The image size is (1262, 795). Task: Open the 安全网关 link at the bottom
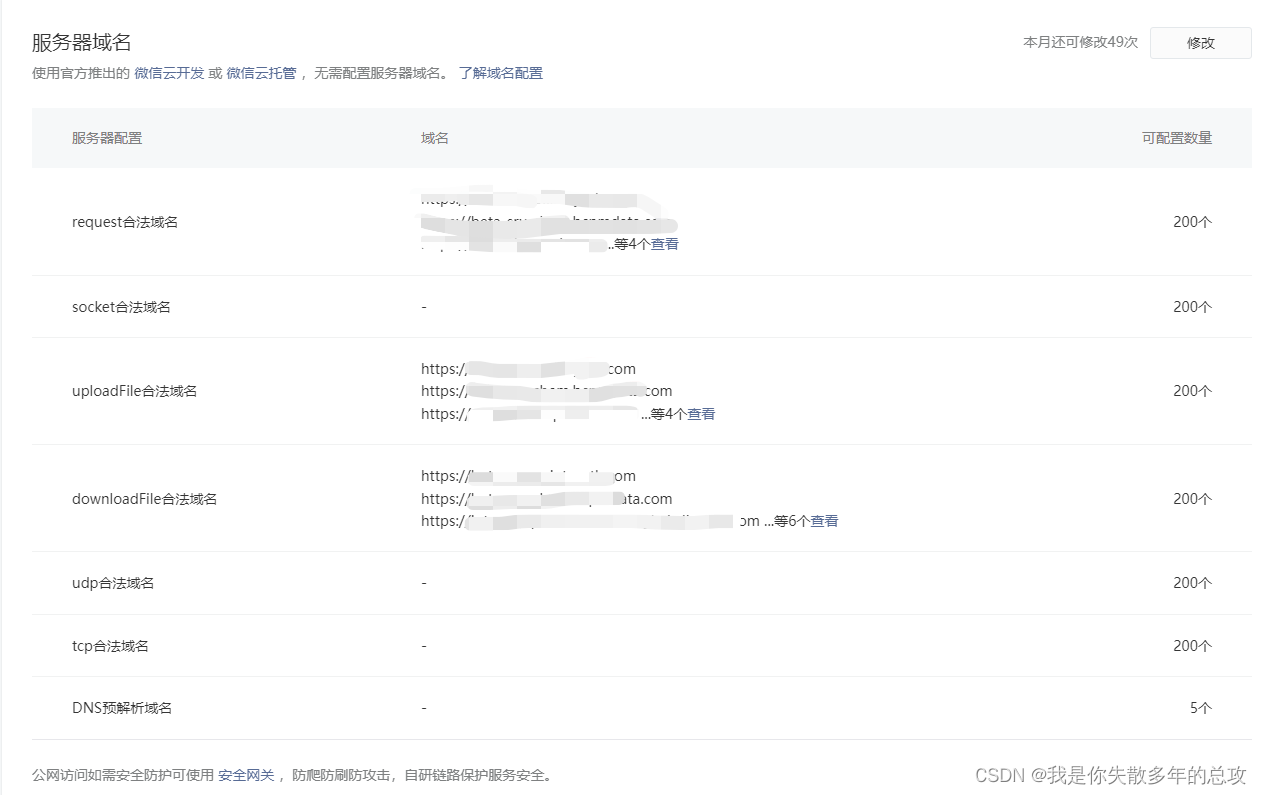click(245, 773)
